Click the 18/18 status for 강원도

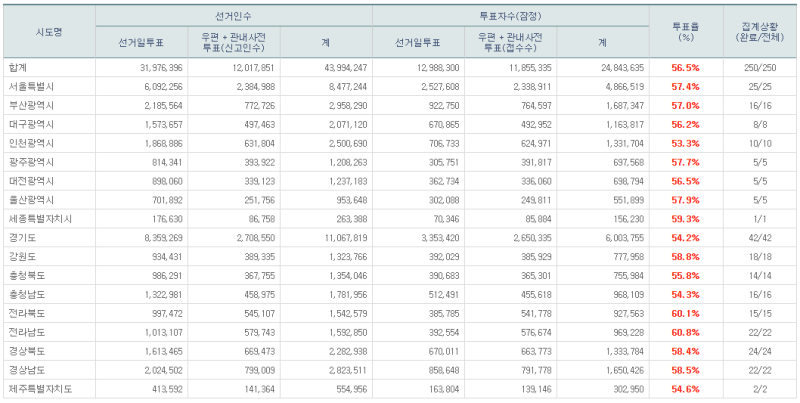[760, 257]
